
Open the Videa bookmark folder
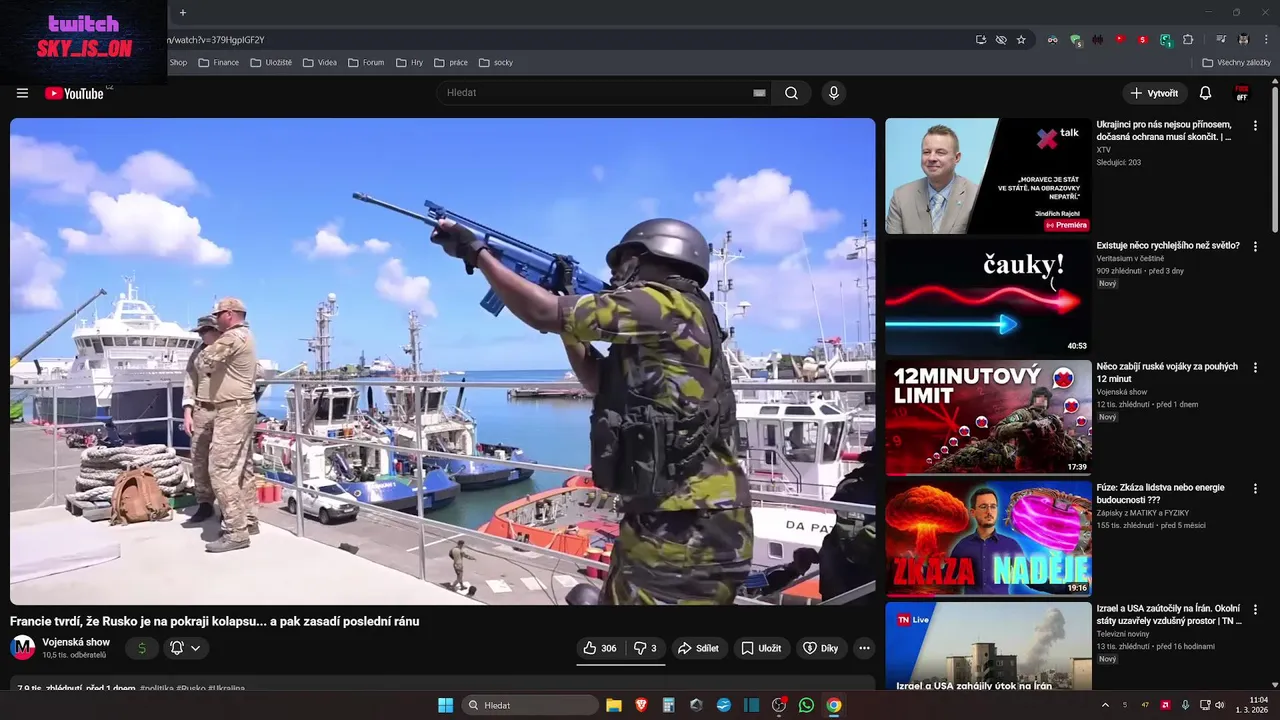320,62
